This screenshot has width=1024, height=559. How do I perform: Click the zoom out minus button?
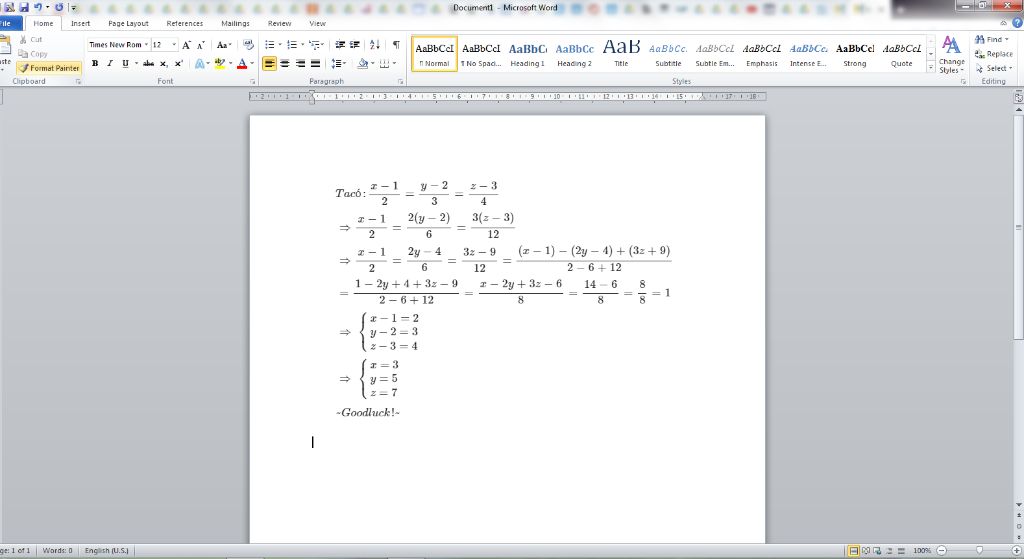[x=942, y=551]
